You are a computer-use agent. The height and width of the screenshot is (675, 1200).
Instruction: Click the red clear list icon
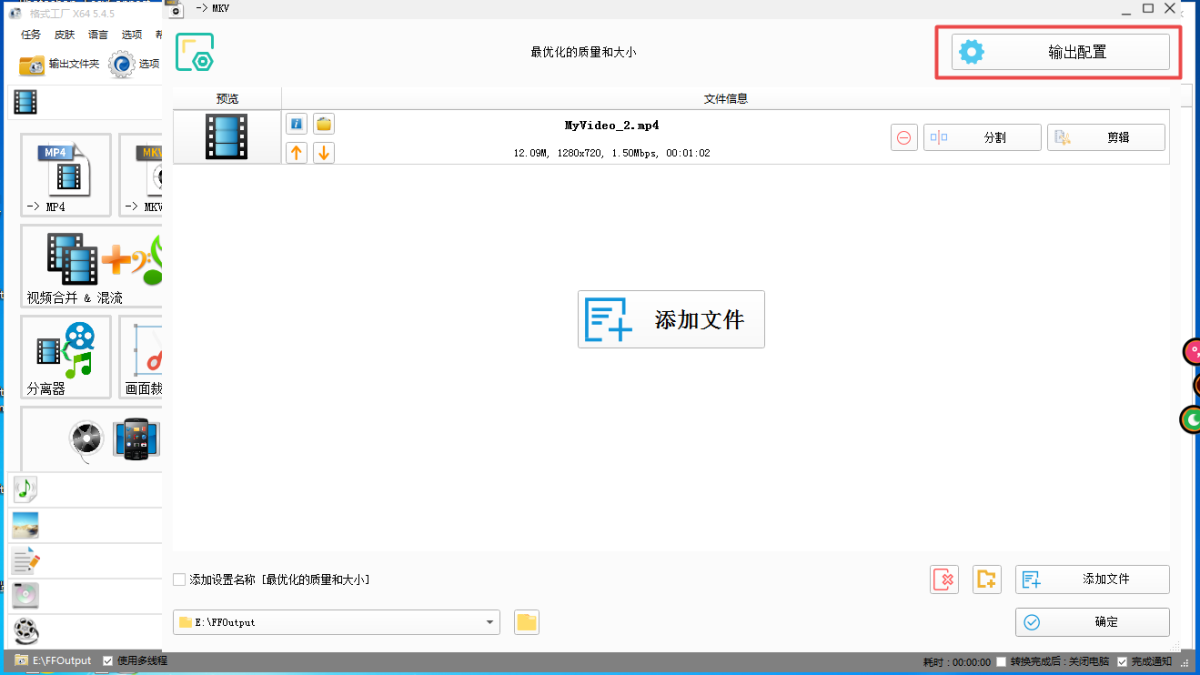[x=944, y=579]
